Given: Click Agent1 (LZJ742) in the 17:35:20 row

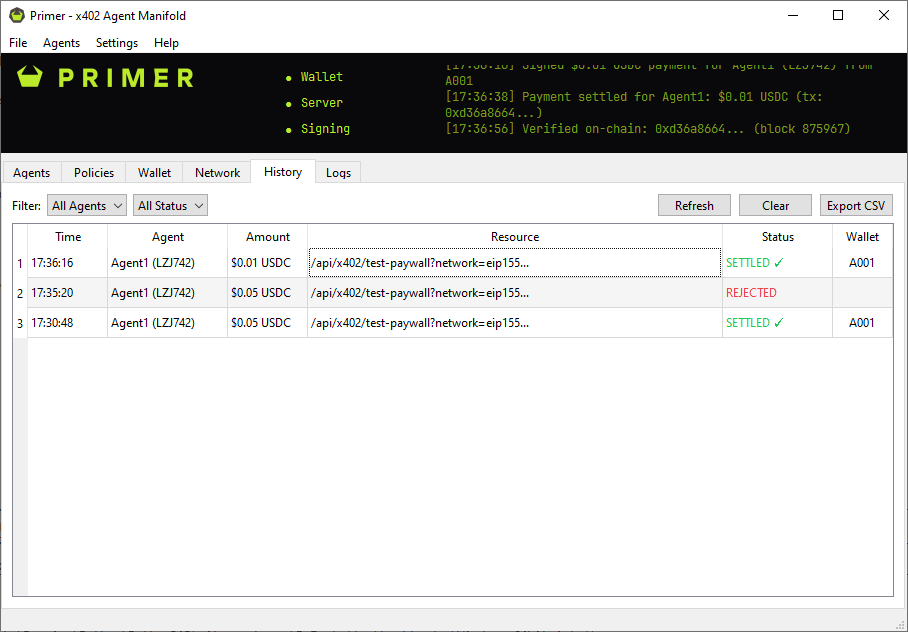Looking at the screenshot, I should (x=168, y=293).
